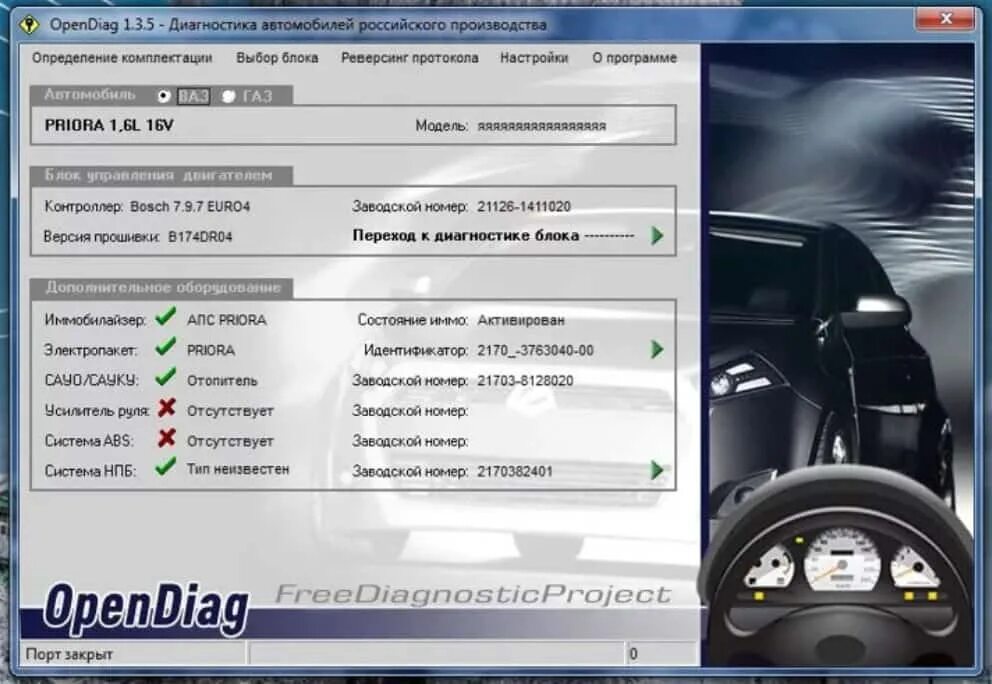
Task: Click the OpenDiag title bar app icon
Action: coord(28,24)
